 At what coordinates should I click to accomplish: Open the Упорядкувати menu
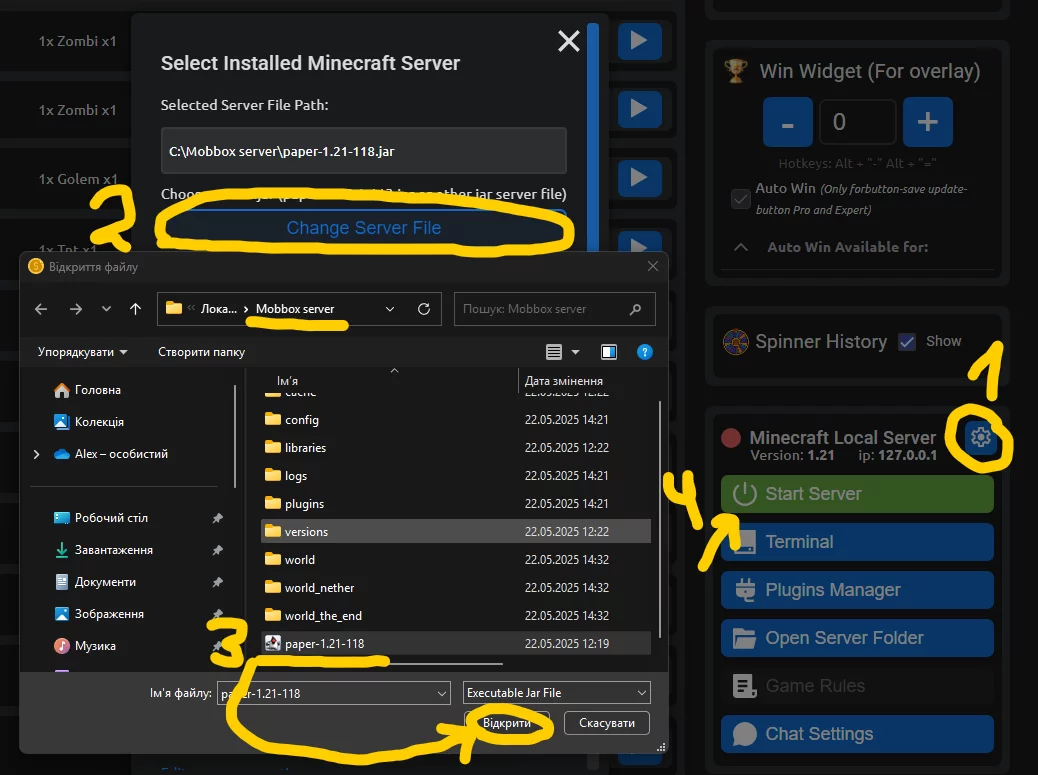coord(82,352)
